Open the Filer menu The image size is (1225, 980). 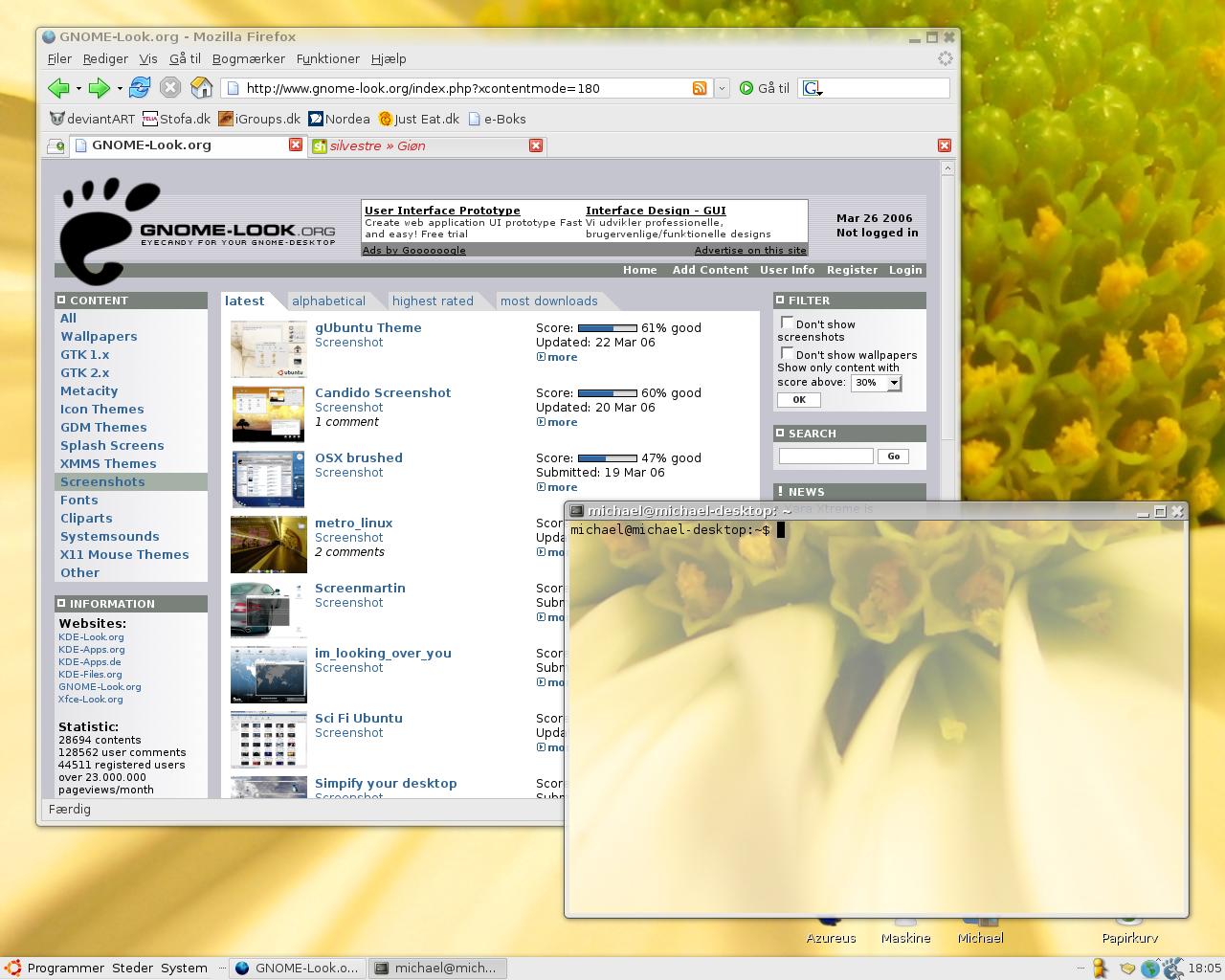59,58
